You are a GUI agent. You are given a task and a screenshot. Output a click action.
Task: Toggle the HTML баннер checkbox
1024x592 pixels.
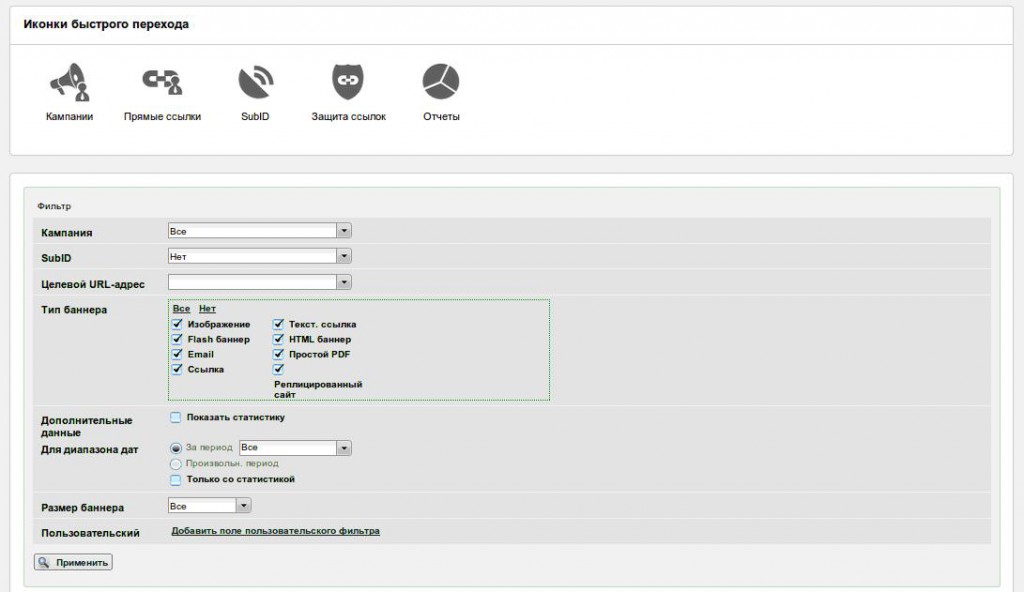click(279, 339)
